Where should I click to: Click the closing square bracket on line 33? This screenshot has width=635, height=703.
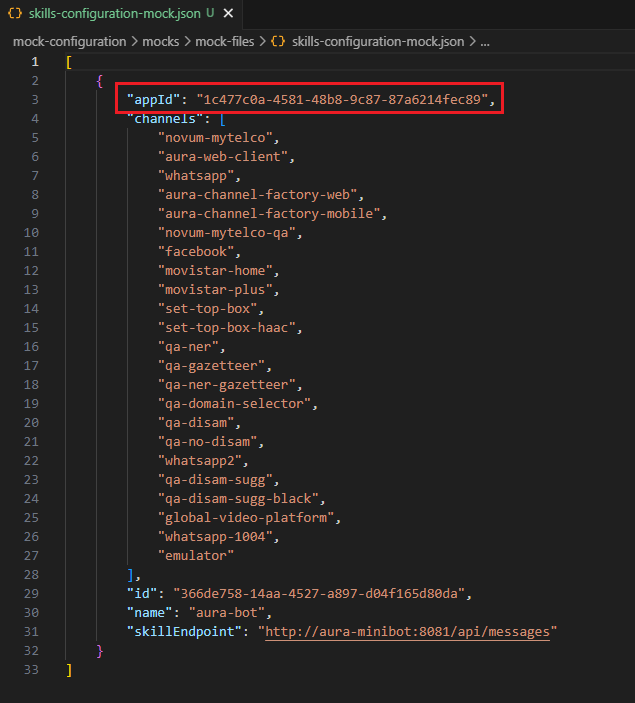point(69,670)
